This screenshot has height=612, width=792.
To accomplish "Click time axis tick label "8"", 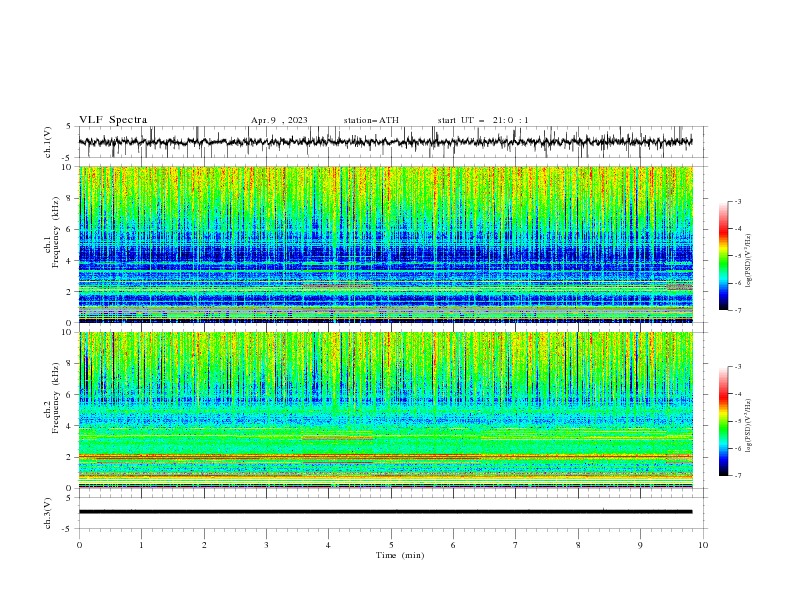I will pos(578,545).
